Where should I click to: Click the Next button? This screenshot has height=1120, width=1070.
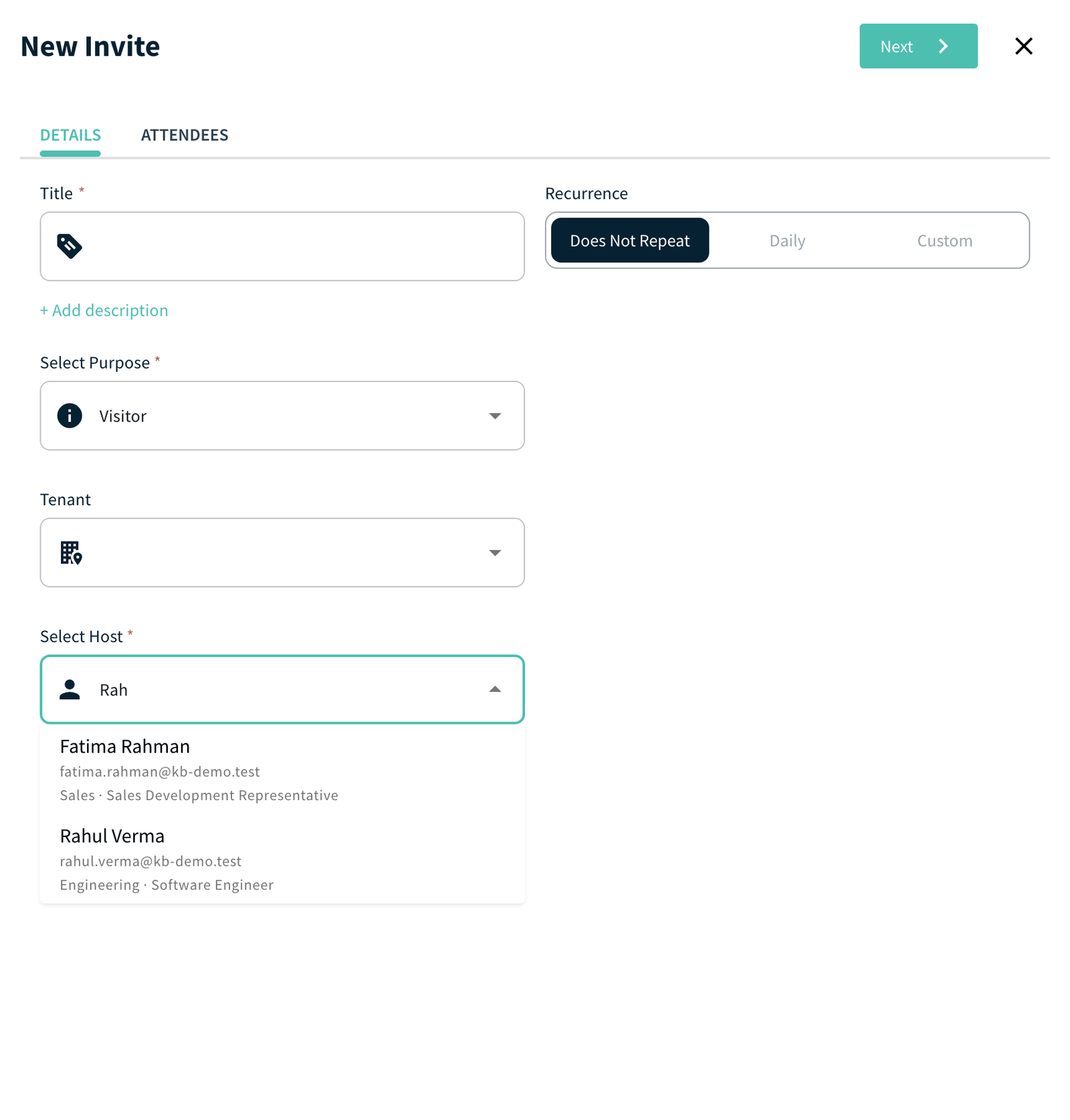point(918,46)
